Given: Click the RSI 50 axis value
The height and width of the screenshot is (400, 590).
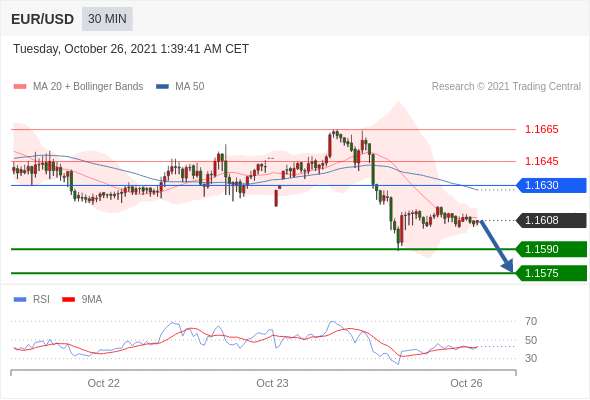Looking at the screenshot, I should (x=531, y=340).
